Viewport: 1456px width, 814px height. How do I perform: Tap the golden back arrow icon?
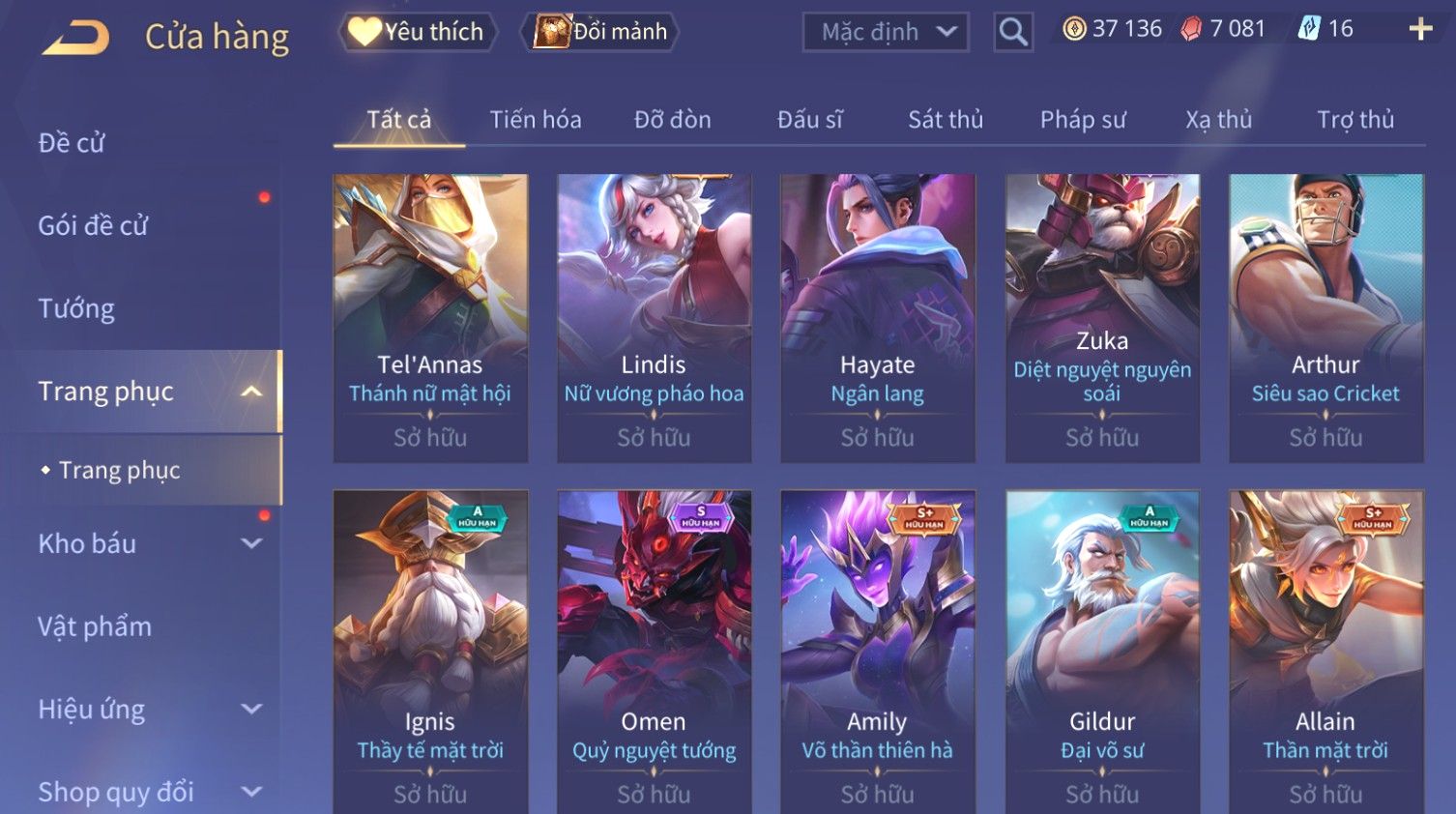[x=76, y=37]
